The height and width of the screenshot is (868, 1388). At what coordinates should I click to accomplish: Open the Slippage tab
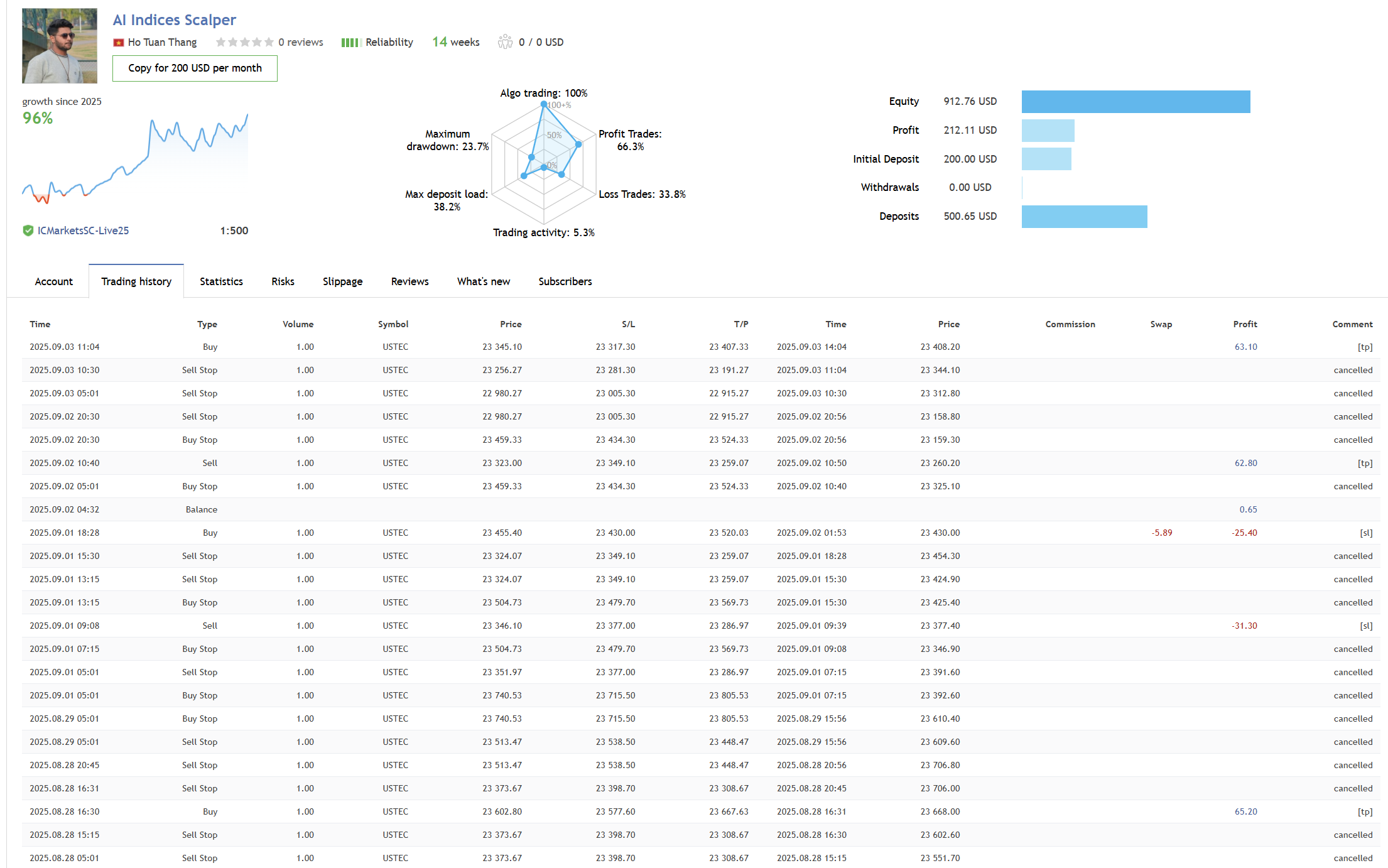coord(342,281)
